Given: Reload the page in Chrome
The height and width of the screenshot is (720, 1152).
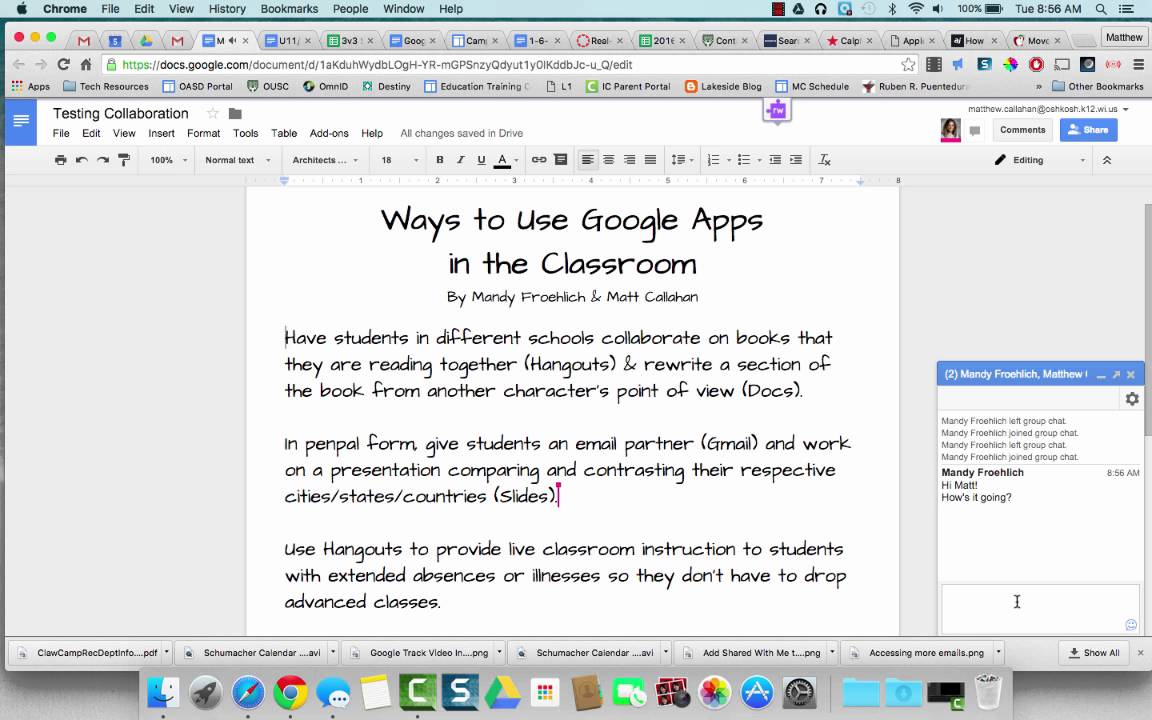Looking at the screenshot, I should point(63,65).
